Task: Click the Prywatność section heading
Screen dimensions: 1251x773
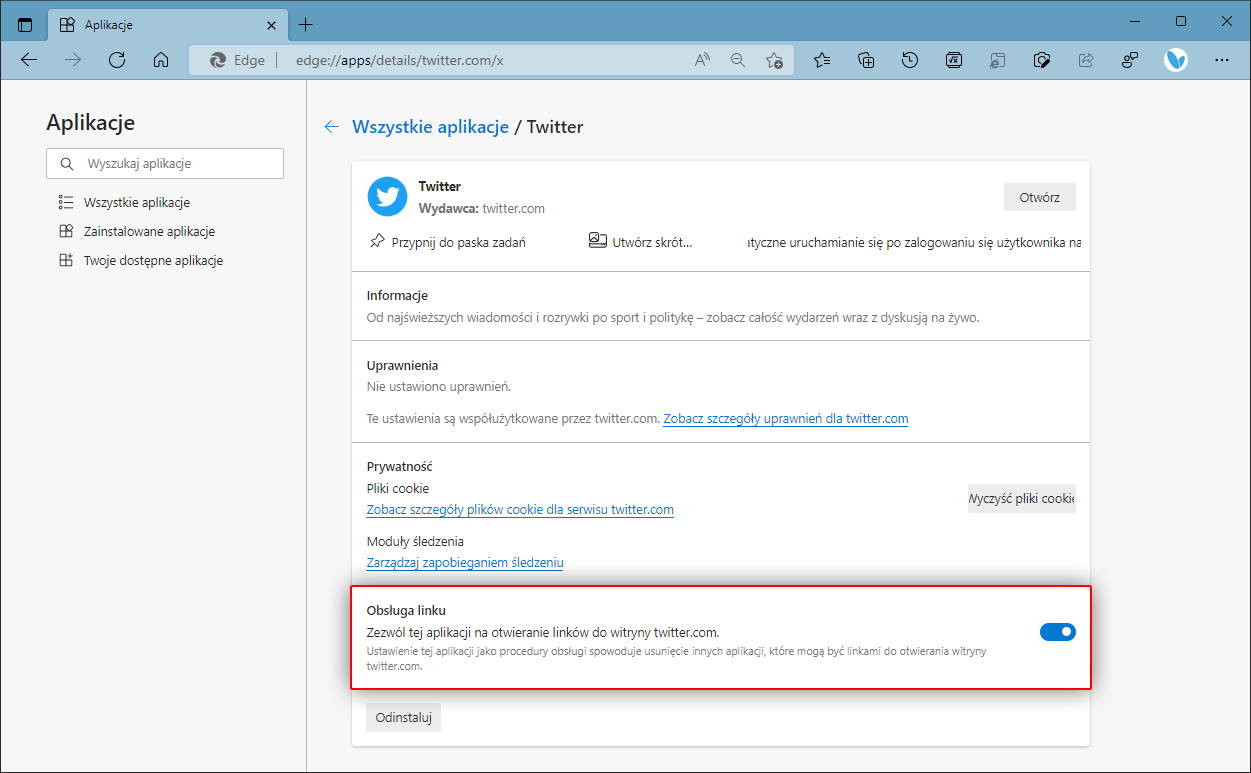Action: click(399, 466)
